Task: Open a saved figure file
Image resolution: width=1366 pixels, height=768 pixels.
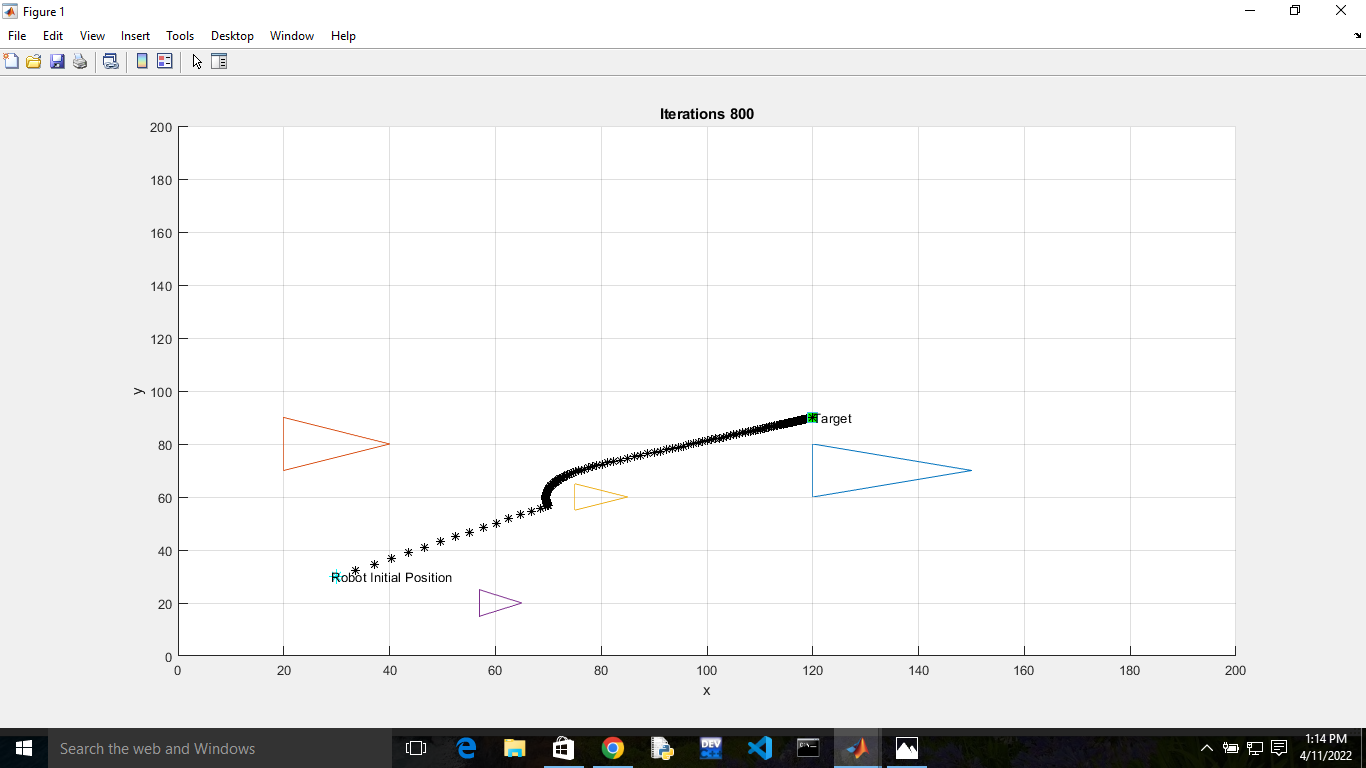Action: [x=33, y=61]
